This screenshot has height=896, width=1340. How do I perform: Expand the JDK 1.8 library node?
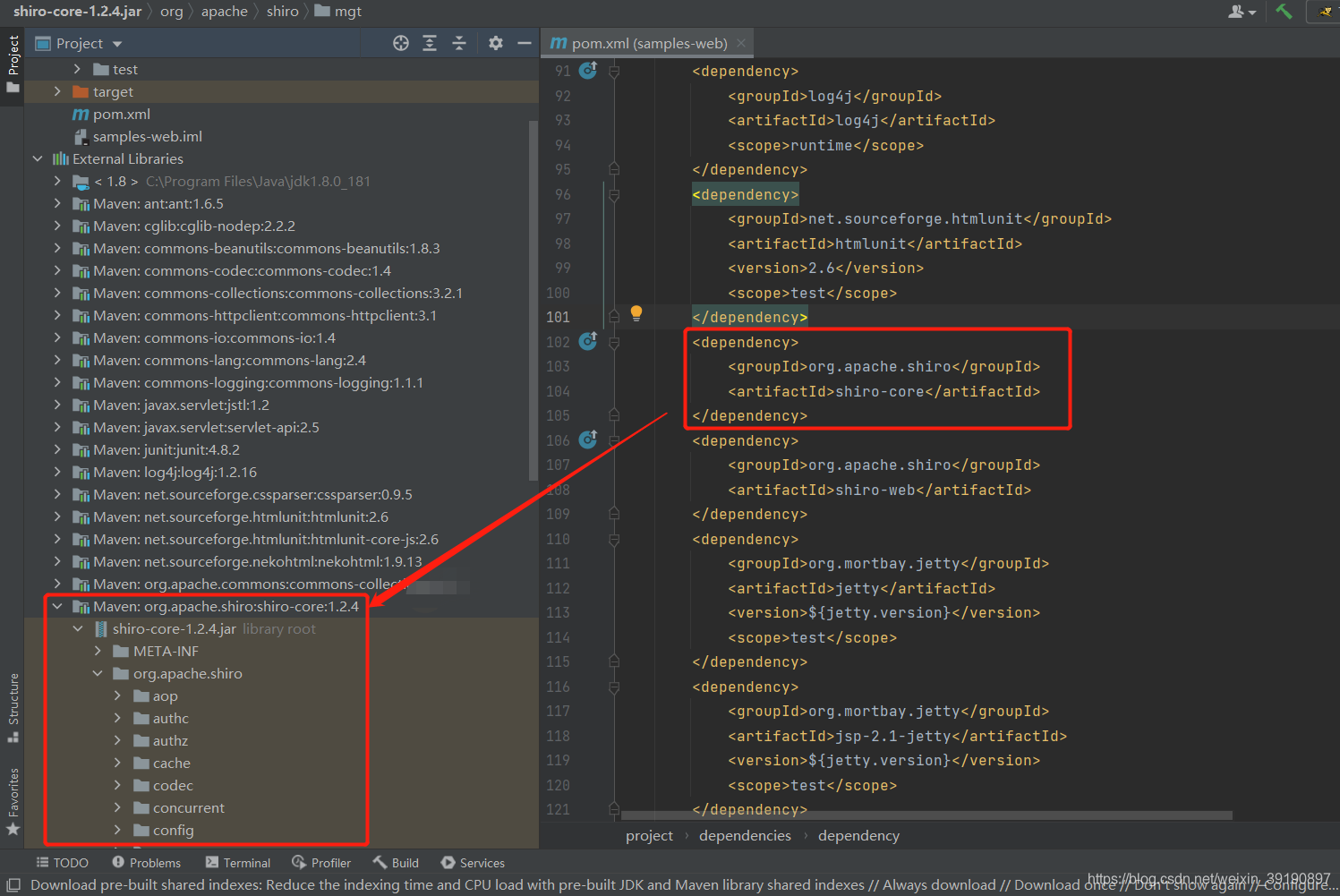[x=57, y=181]
